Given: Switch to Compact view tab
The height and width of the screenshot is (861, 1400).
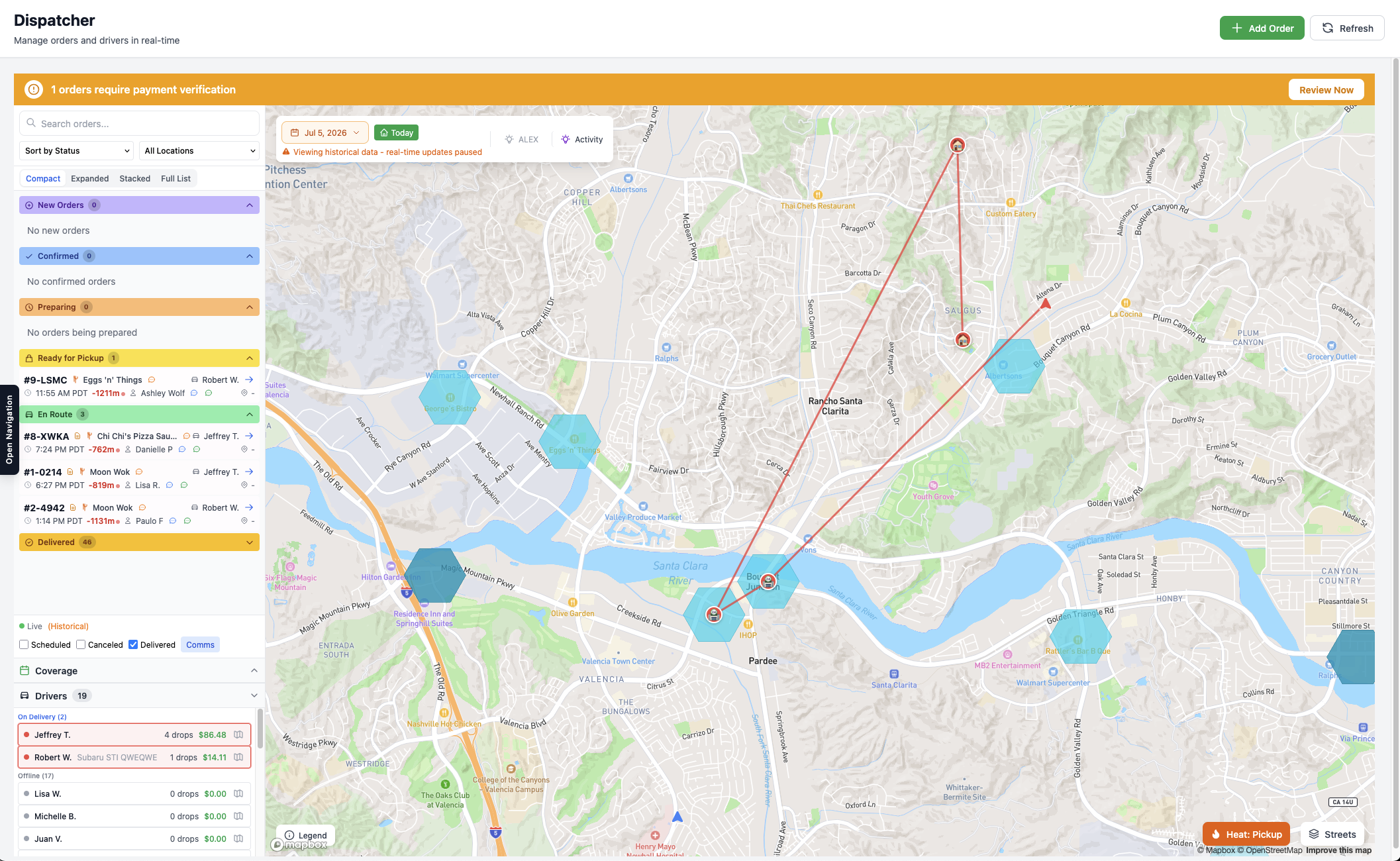Looking at the screenshot, I should (43, 178).
